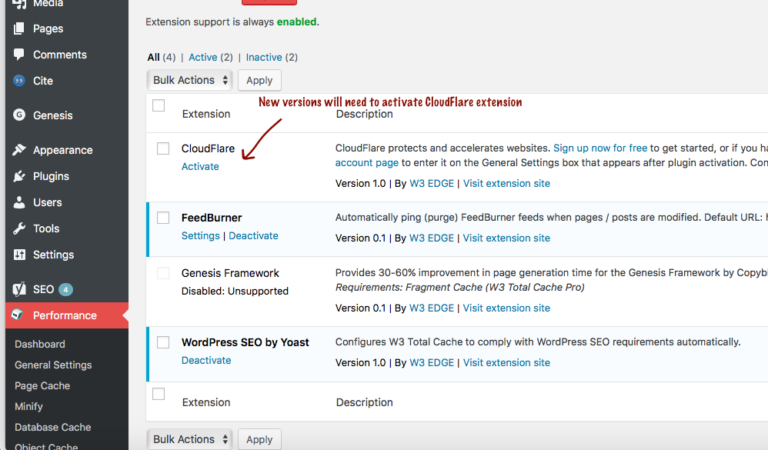Click the Settings sliders icon

[x=19, y=255]
